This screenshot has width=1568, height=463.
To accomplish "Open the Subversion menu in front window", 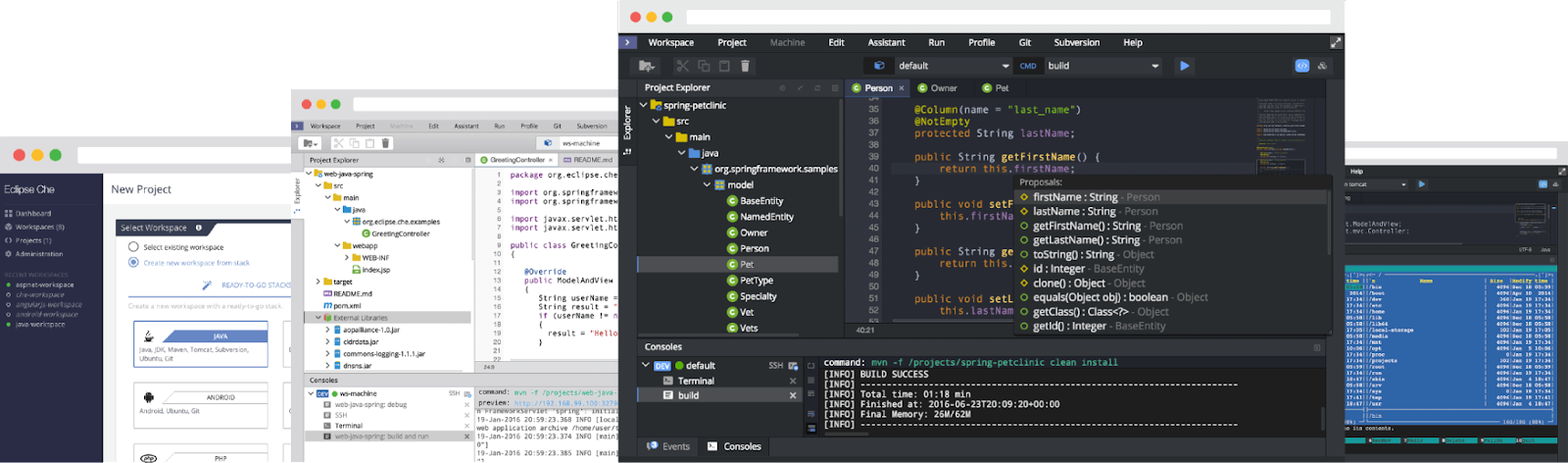I will (1077, 42).
